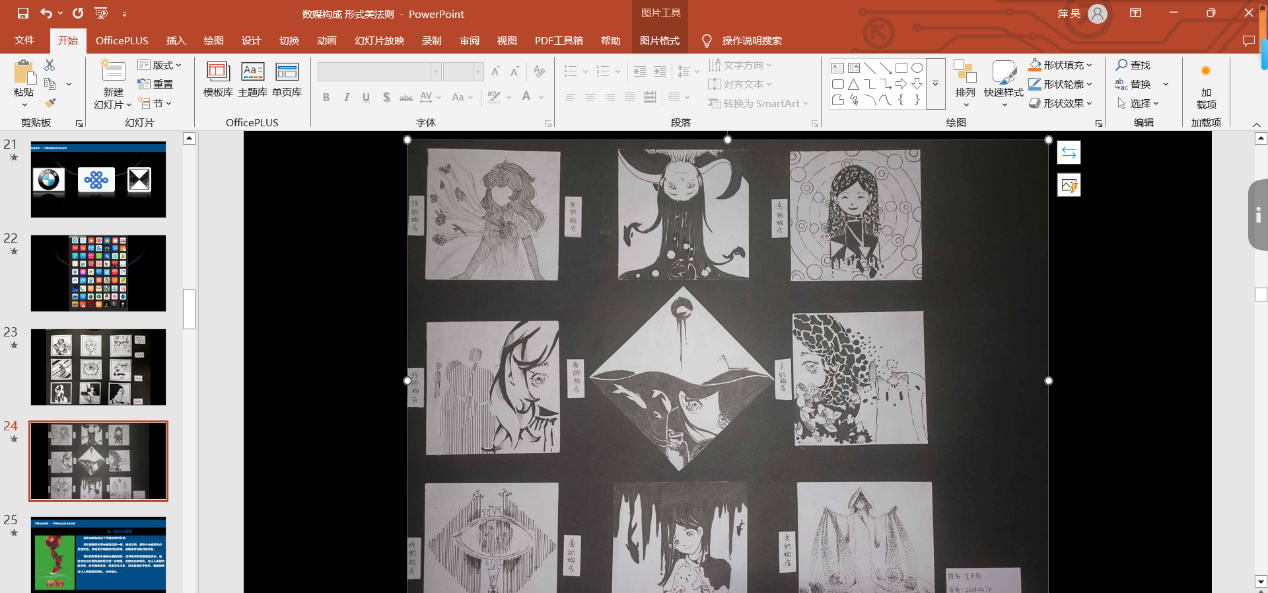
Task: Expand the shapes gallery more arrow
Action: tap(936, 84)
